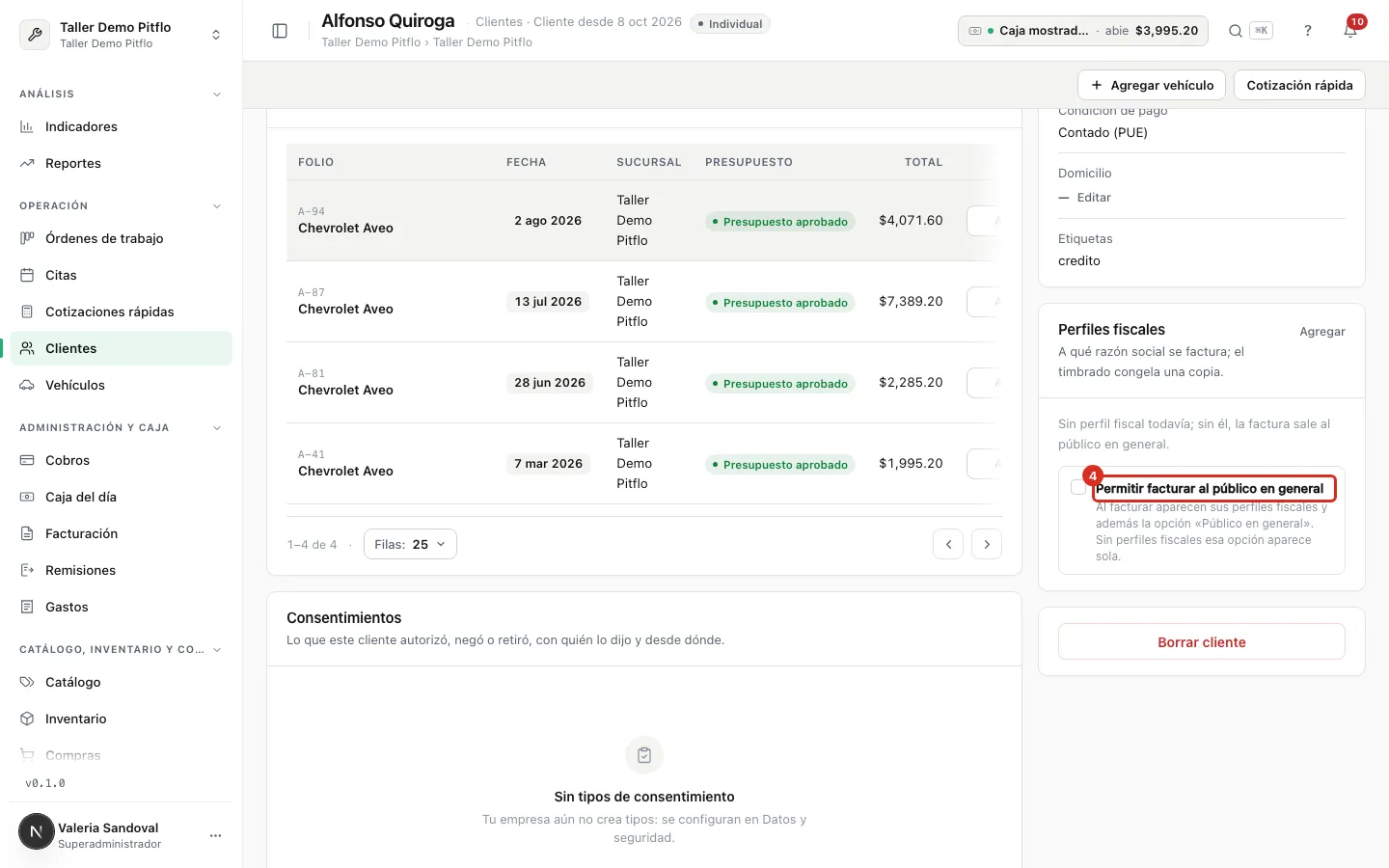Click the Citas calendar icon
1389x868 pixels.
pos(27,275)
